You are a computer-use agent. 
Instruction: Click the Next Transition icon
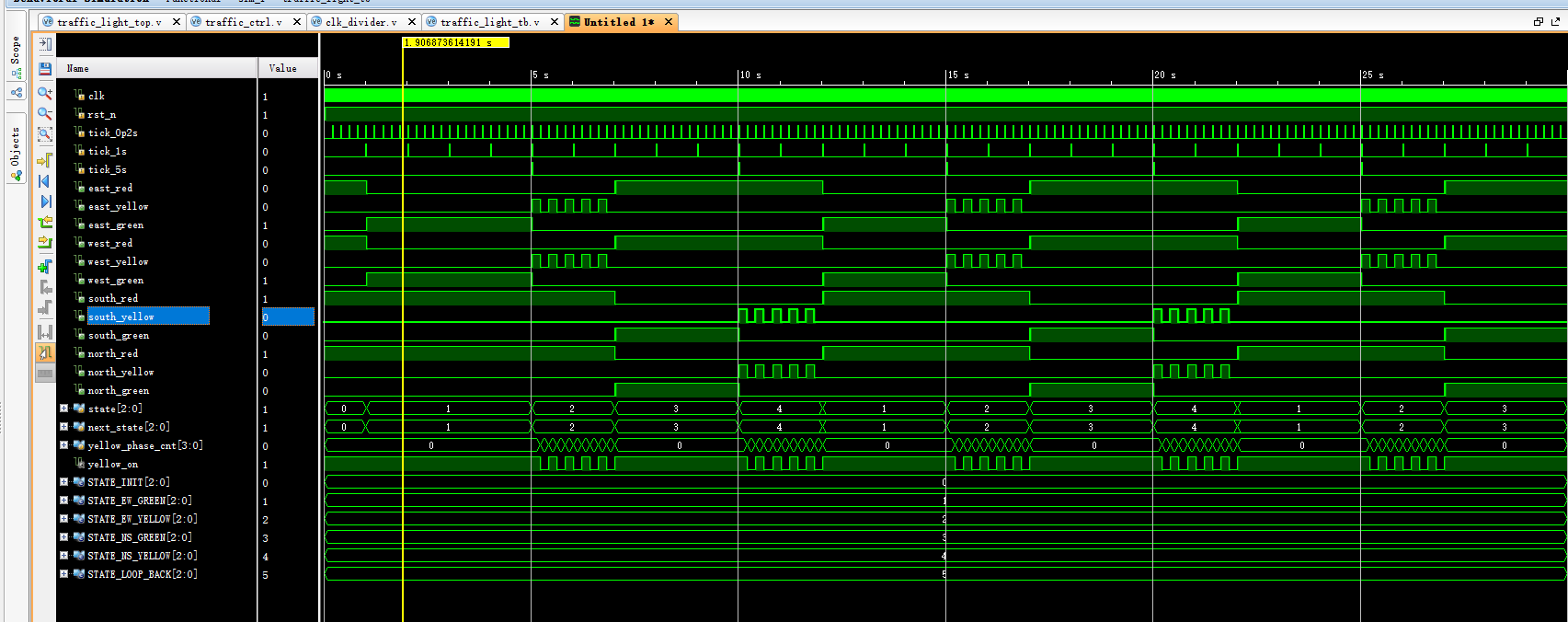pos(44,243)
